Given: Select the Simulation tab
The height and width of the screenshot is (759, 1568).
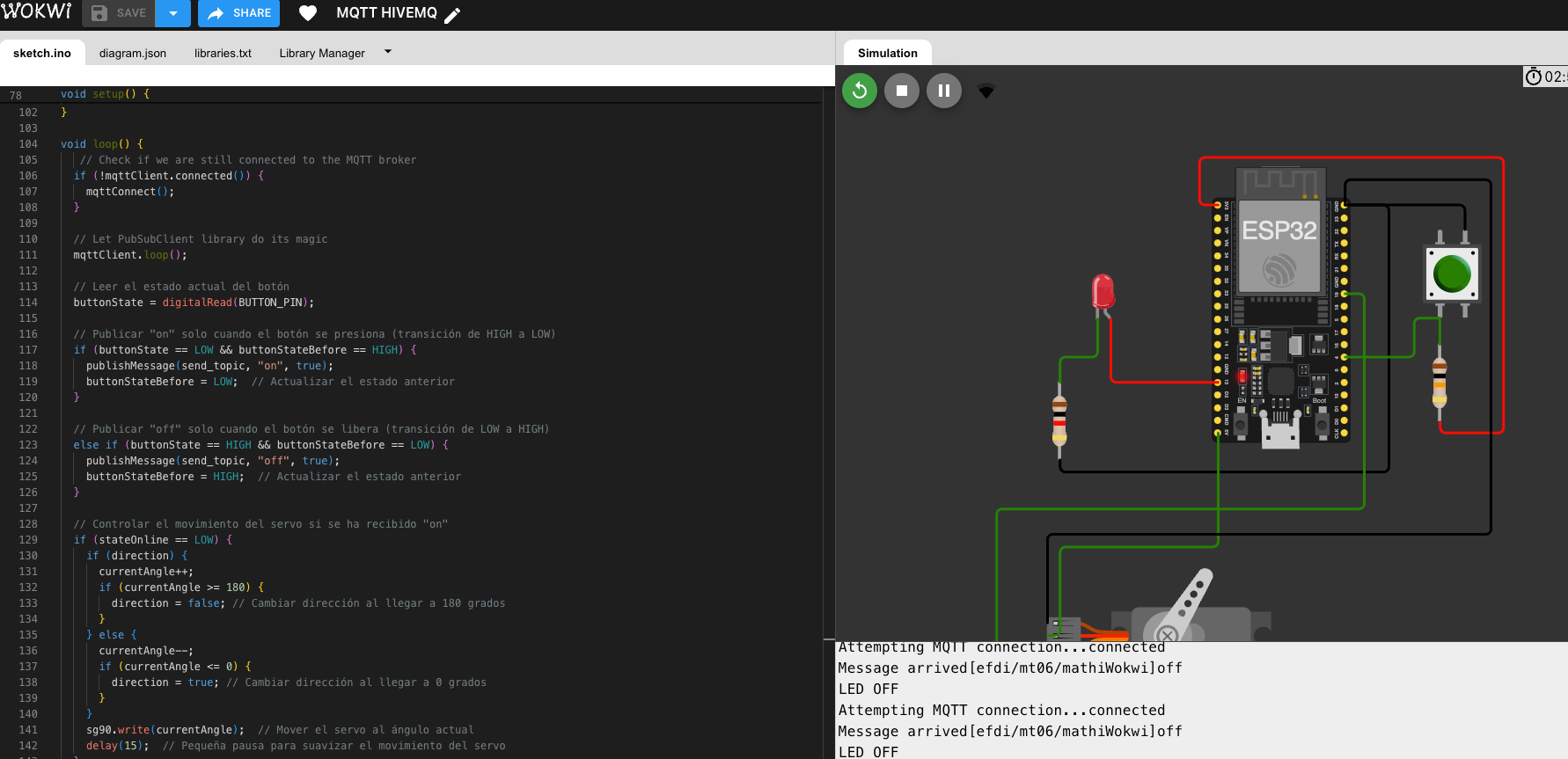Looking at the screenshot, I should click(888, 53).
